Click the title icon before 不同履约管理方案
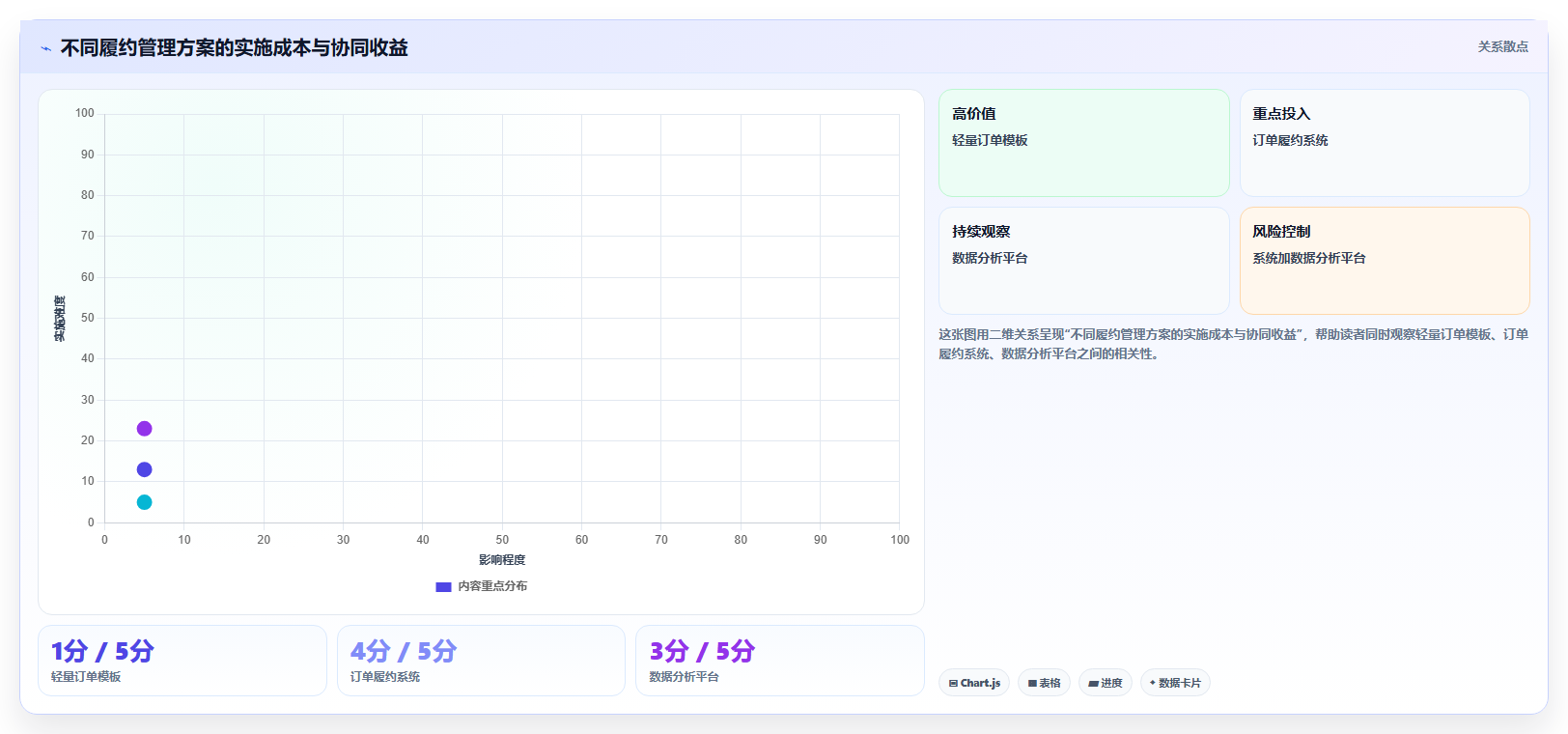This screenshot has width=1568, height=734. point(45,48)
